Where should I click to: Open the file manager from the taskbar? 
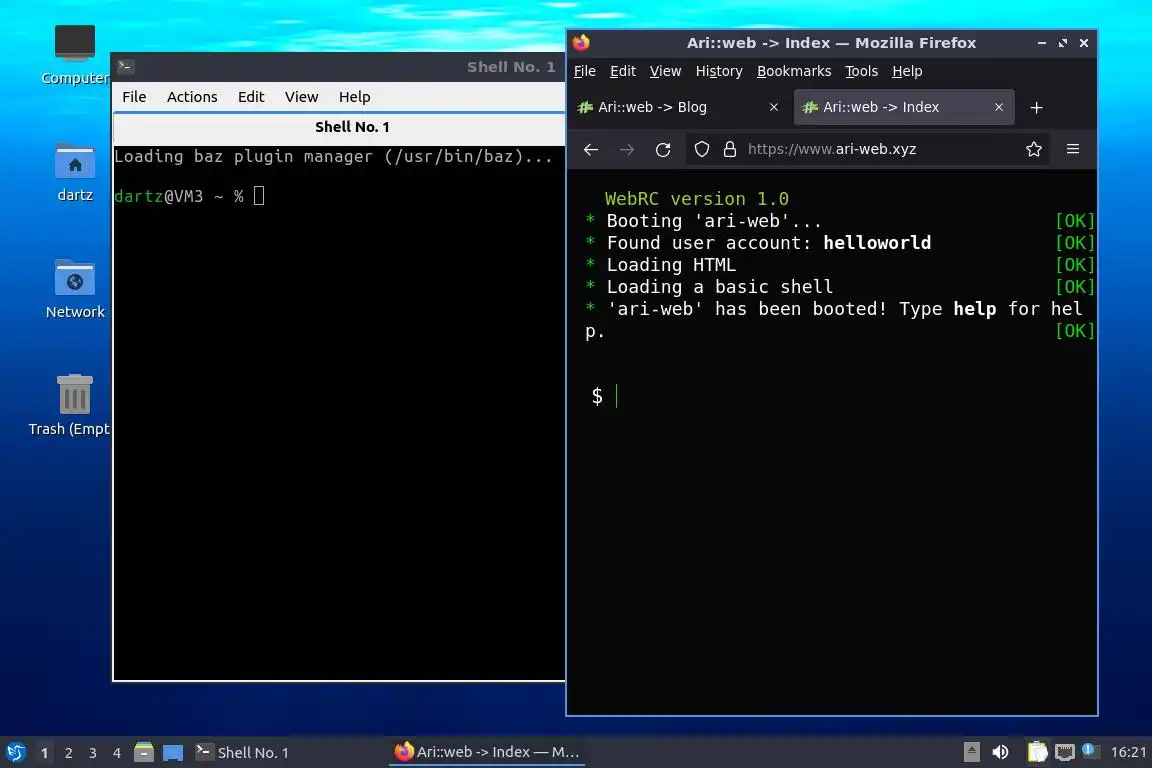(144, 753)
